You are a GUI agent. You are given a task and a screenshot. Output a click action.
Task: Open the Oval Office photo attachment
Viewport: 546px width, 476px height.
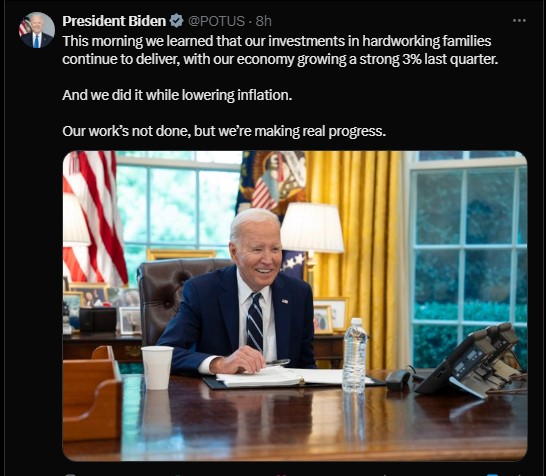[x=295, y=306]
